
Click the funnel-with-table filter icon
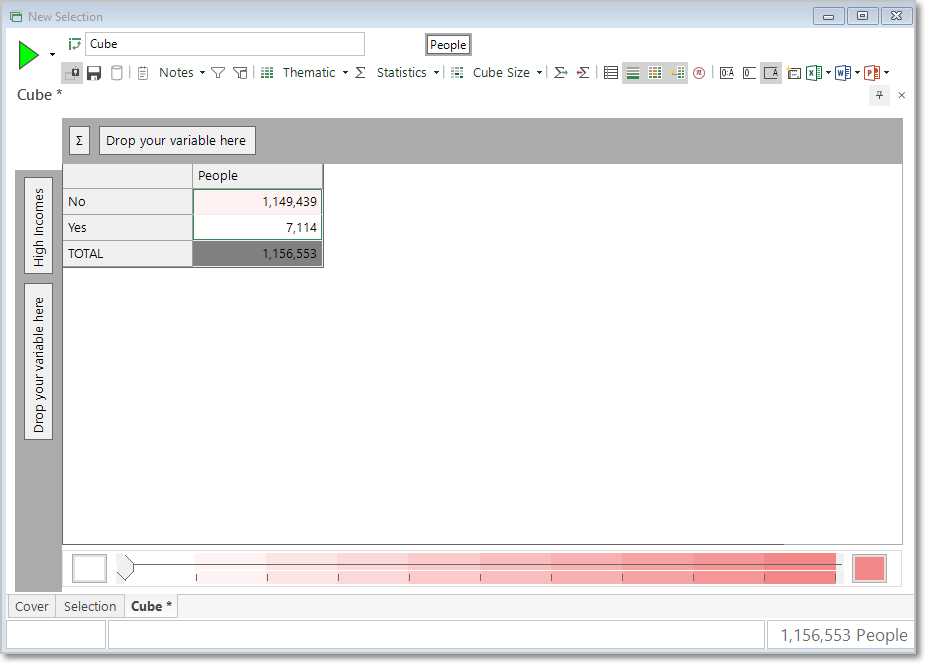(240, 73)
